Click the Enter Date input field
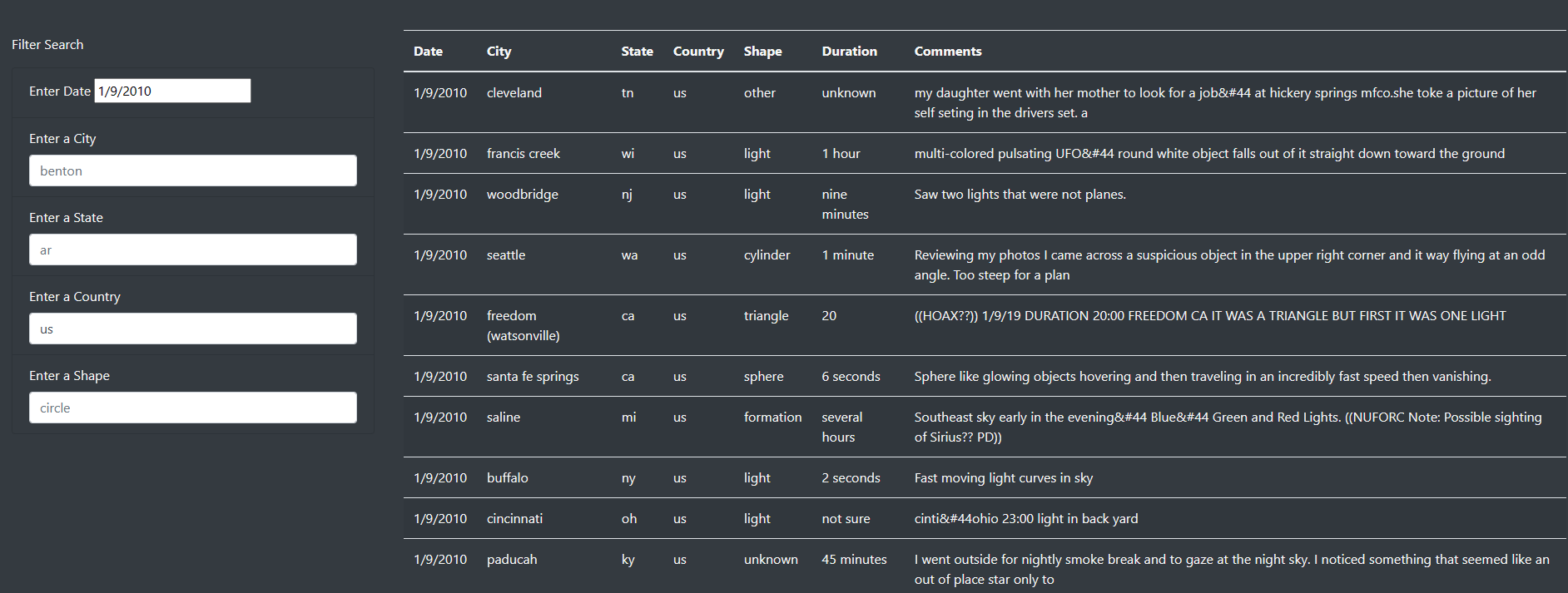 (x=172, y=91)
